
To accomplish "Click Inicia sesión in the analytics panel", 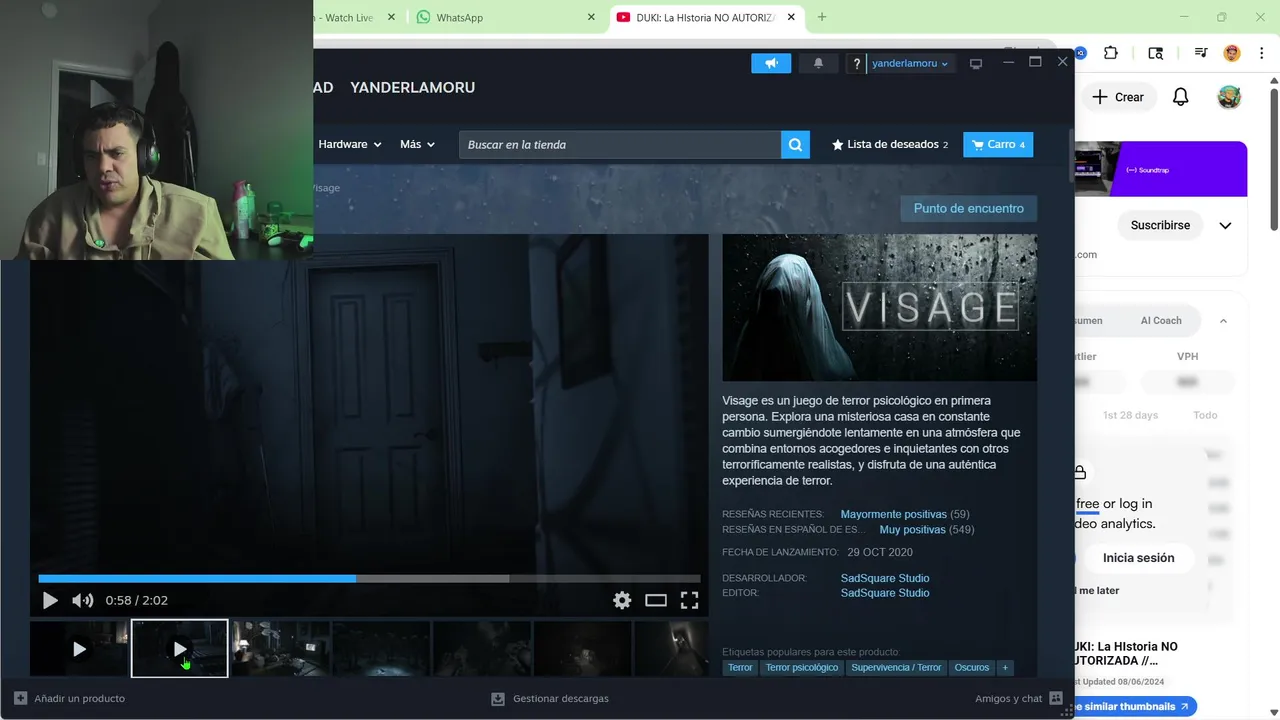I will [1138, 558].
